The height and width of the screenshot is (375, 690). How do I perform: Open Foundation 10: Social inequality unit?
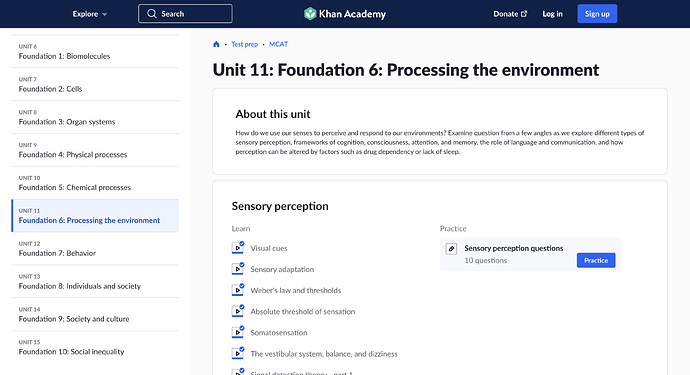[x=95, y=347]
